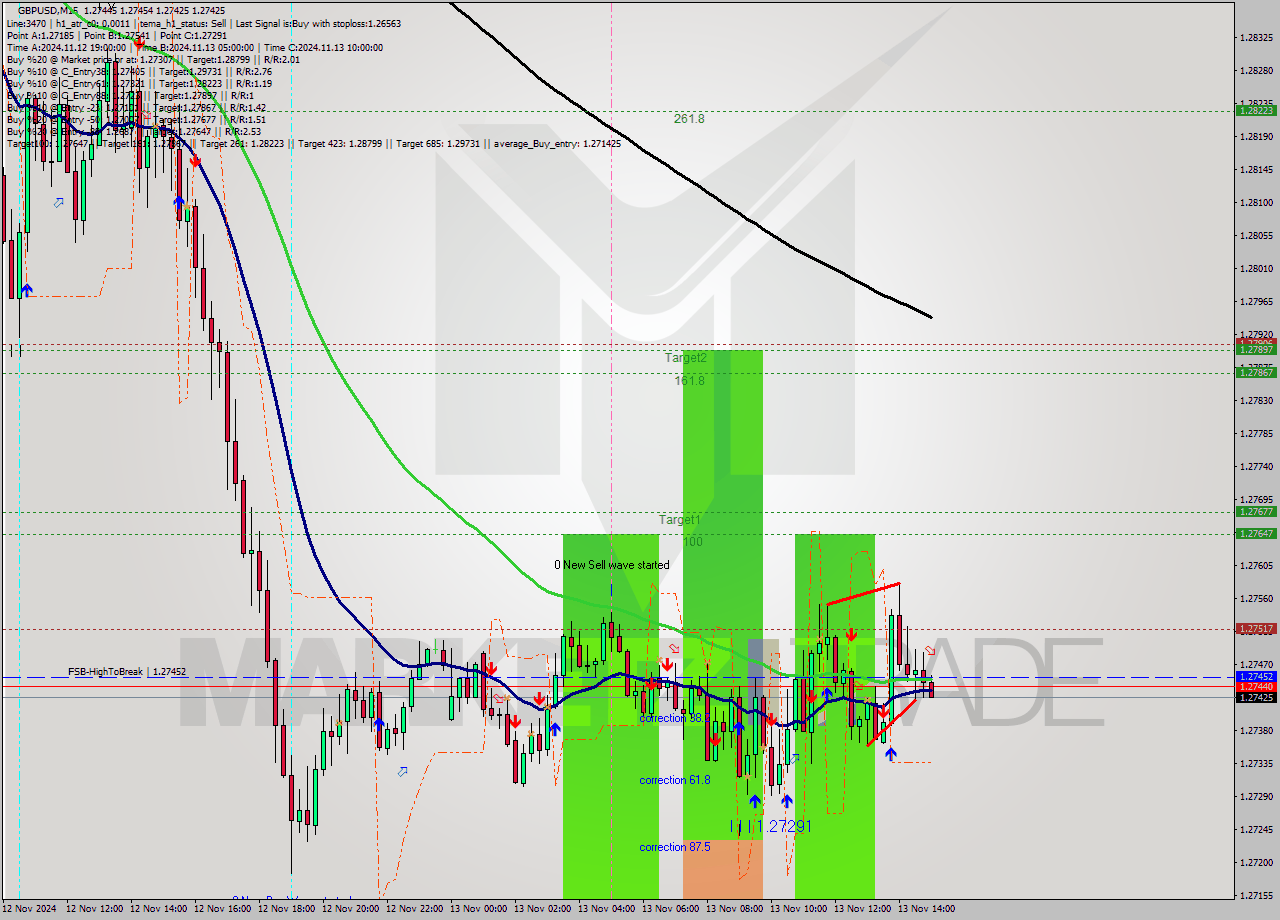Image resolution: width=1280 pixels, height=920 pixels.
Task: Click the Target1 label
Action: (679, 520)
